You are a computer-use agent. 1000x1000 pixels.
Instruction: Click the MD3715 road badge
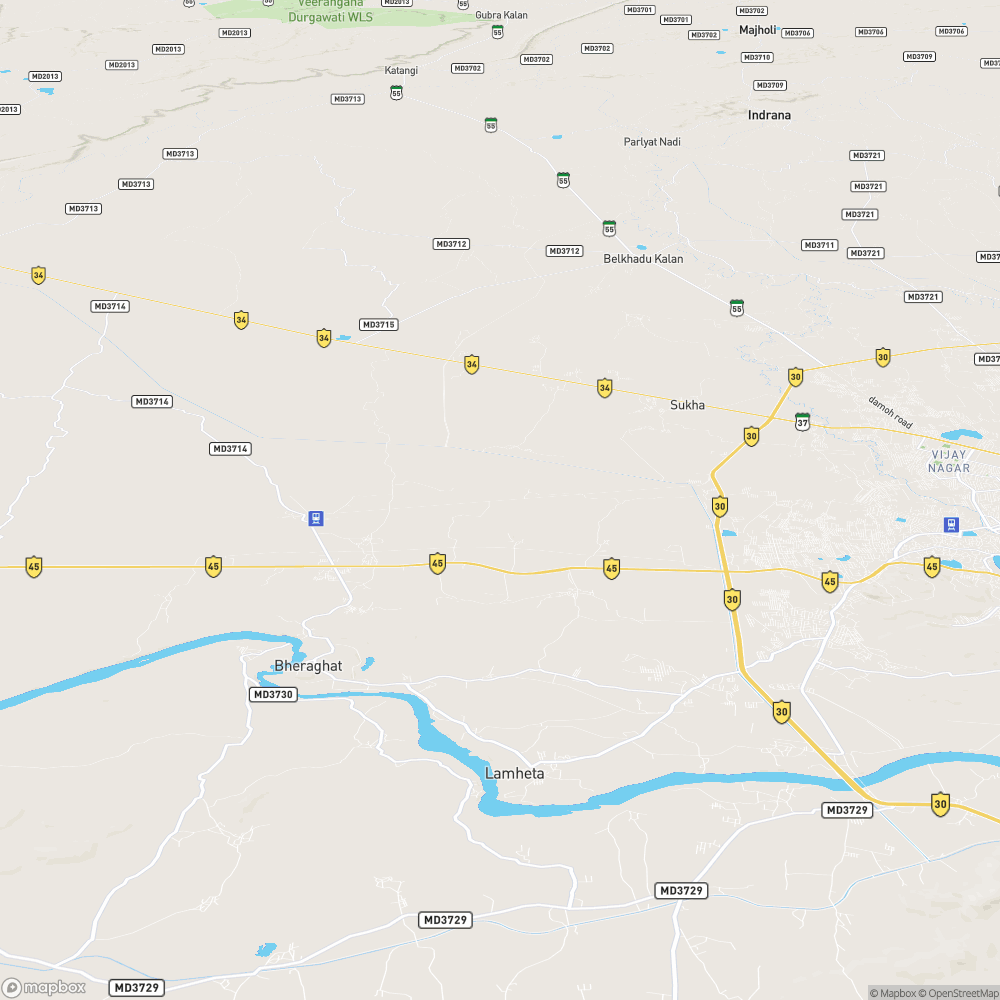379,325
